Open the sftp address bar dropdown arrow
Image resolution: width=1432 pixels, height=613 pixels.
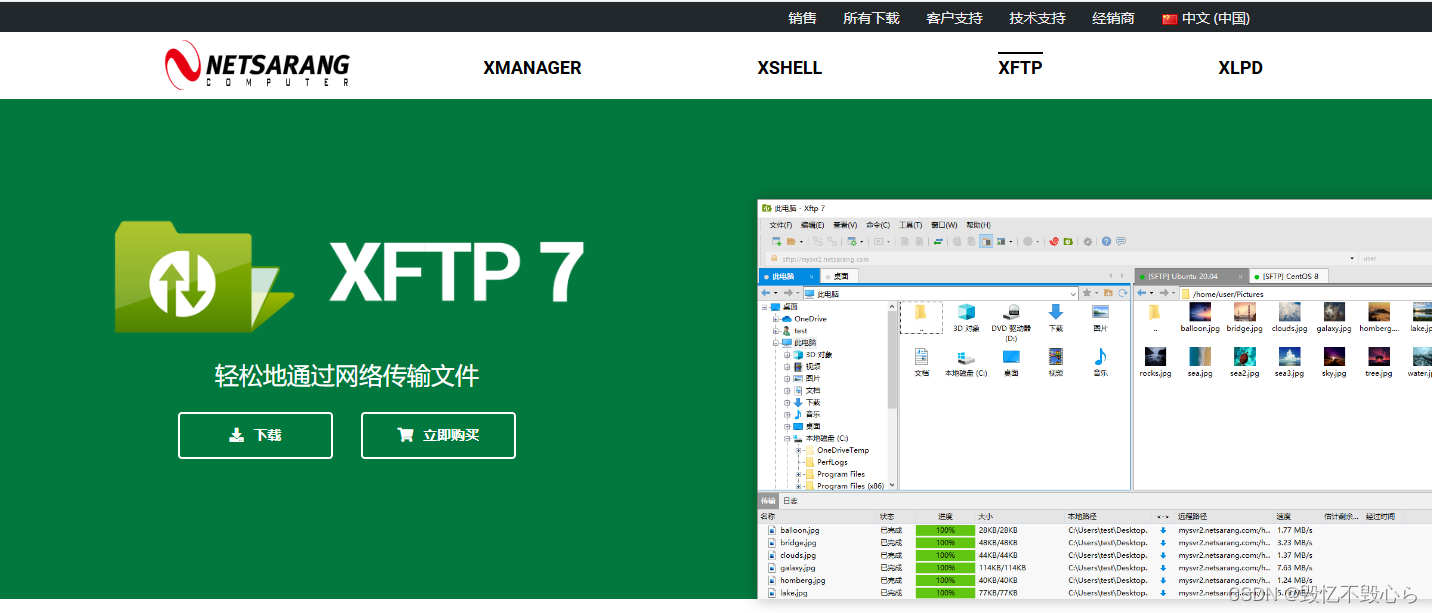pos(1352,258)
